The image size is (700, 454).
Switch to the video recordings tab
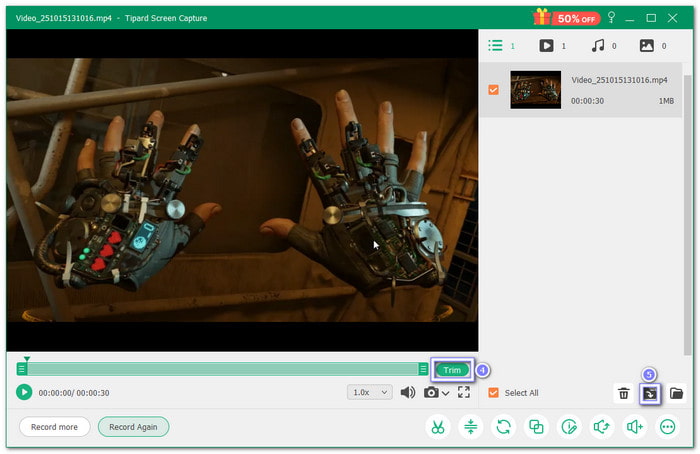pos(547,46)
